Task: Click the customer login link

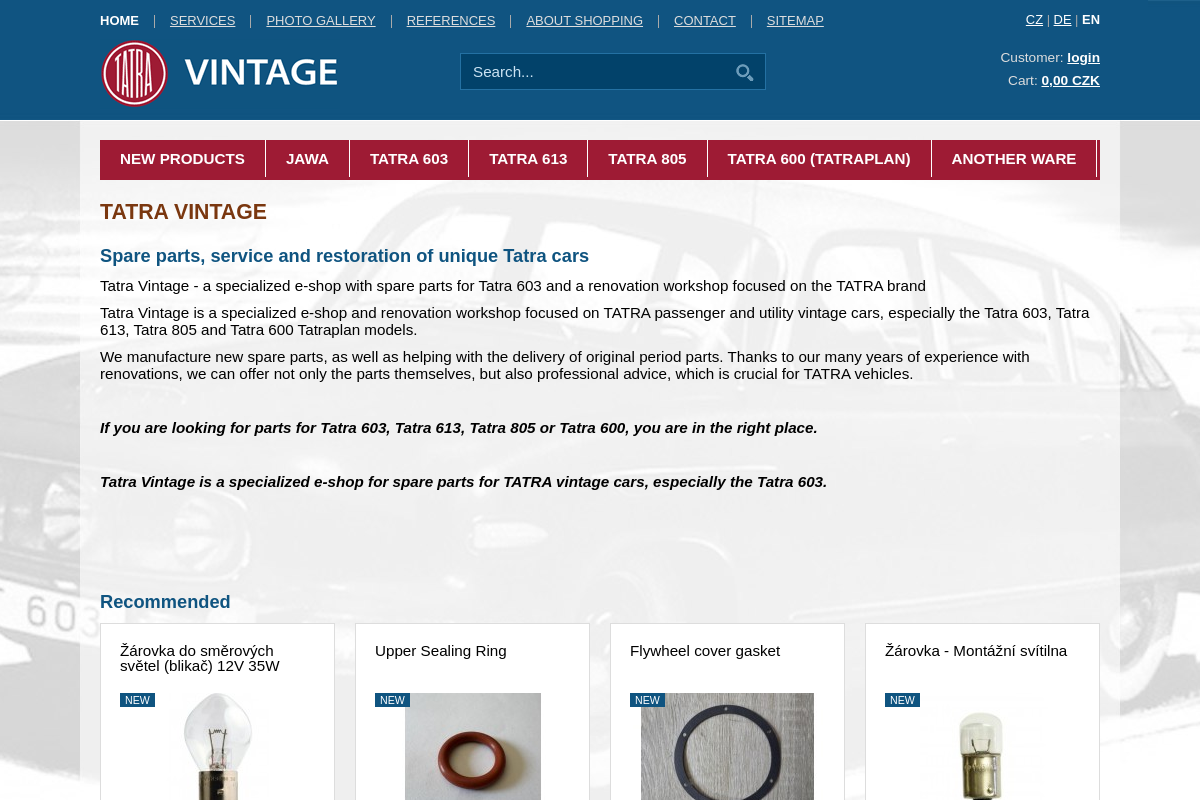Action: 1083,57
